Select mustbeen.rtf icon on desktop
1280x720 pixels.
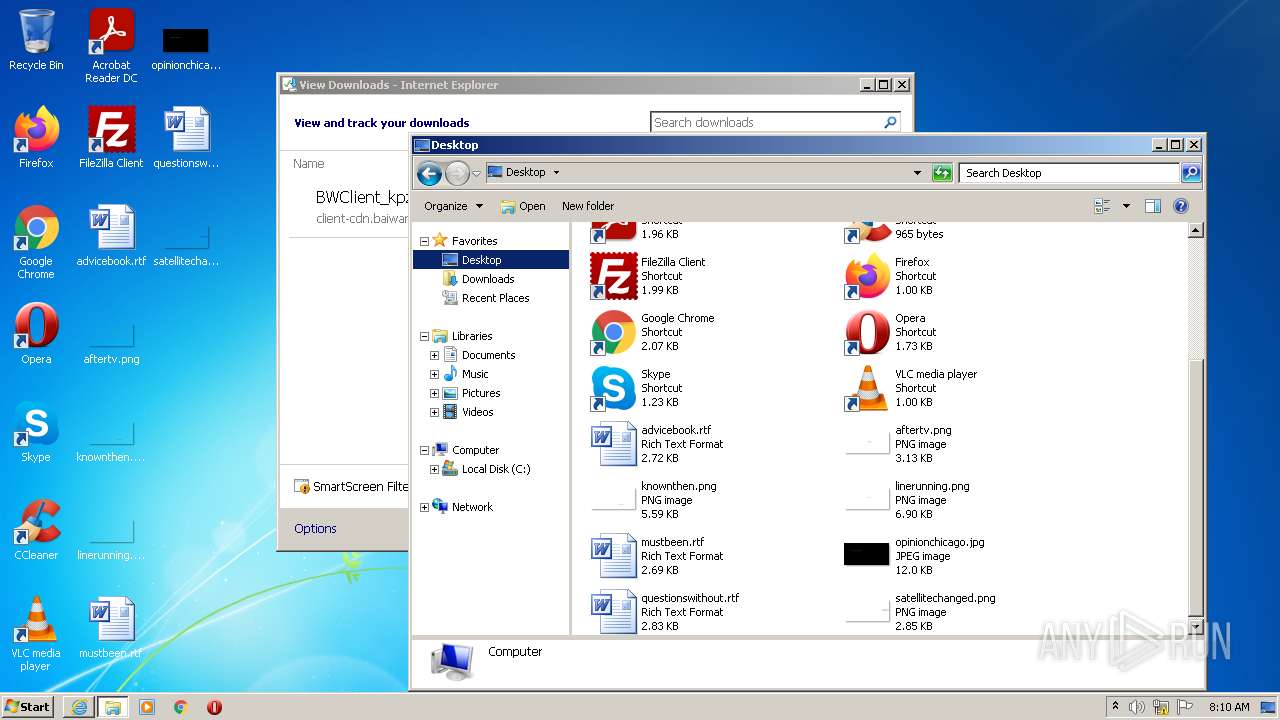click(x=111, y=628)
